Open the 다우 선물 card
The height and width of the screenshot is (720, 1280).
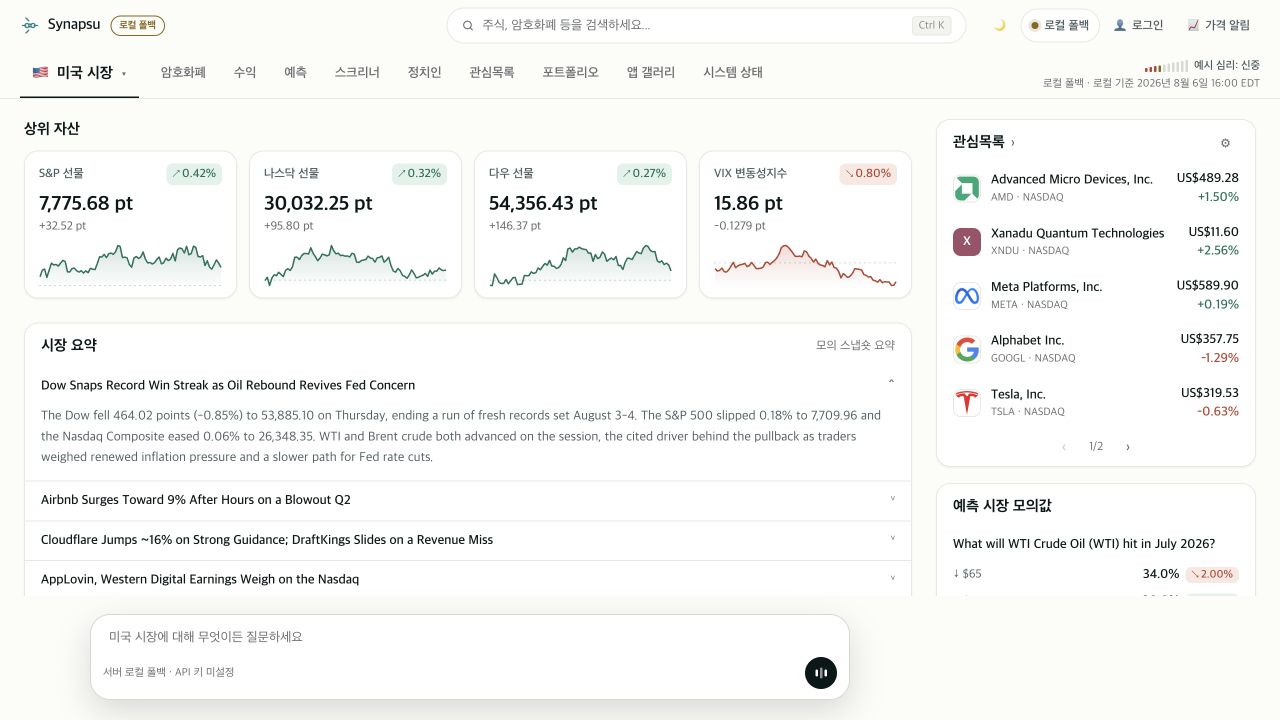point(580,224)
